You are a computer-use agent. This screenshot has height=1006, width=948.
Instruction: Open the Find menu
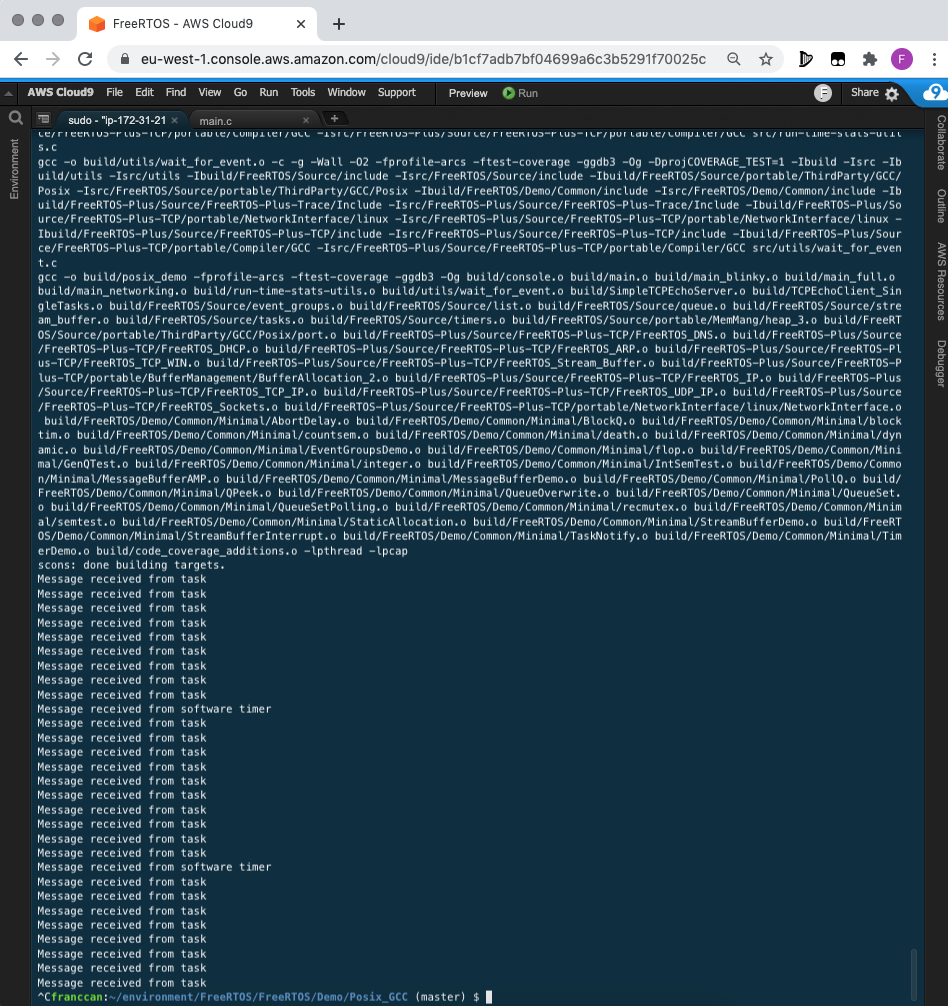pos(176,92)
